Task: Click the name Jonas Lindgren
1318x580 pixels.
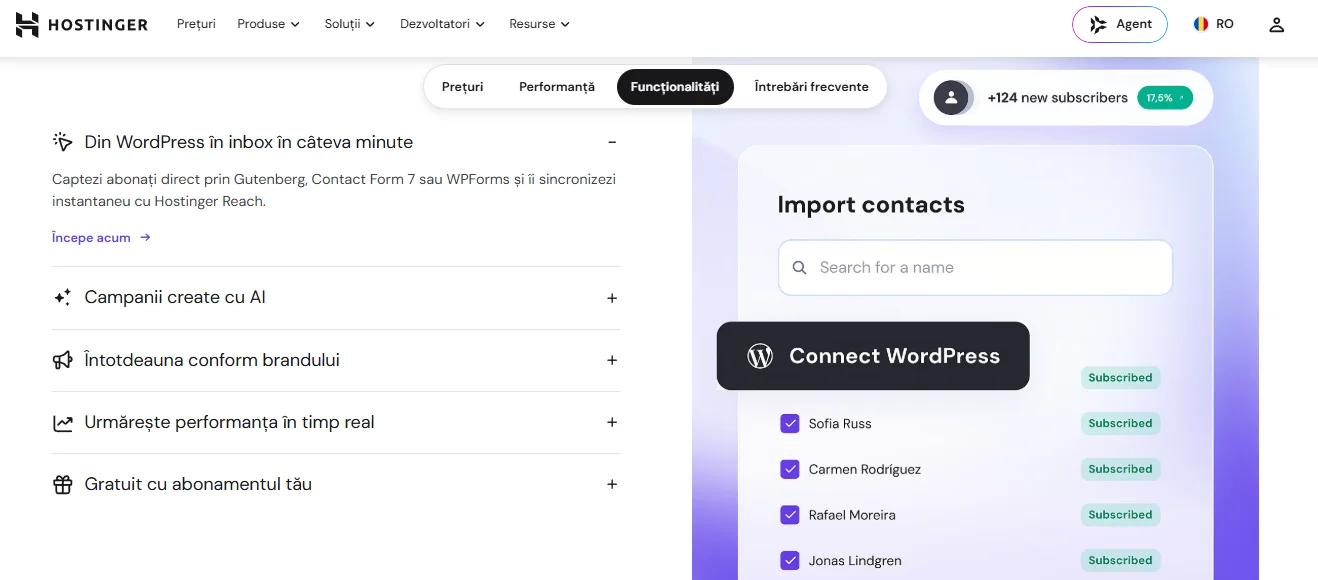Action: pyautogui.click(x=855, y=562)
